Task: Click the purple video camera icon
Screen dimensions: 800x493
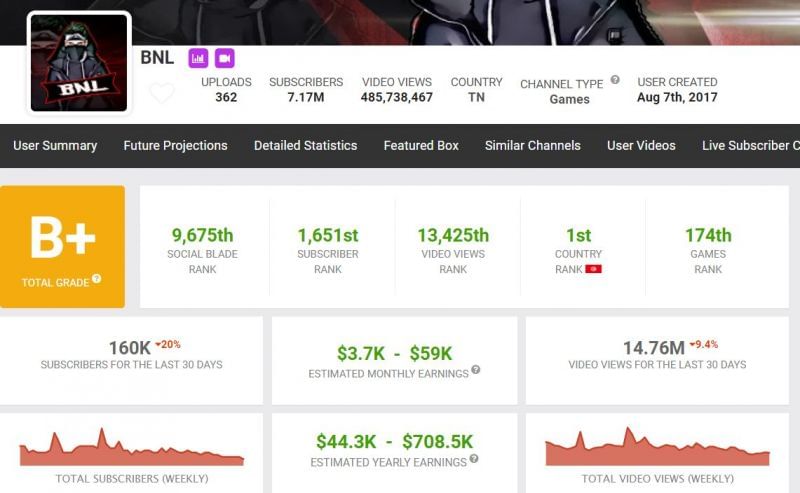Action: [x=224, y=58]
